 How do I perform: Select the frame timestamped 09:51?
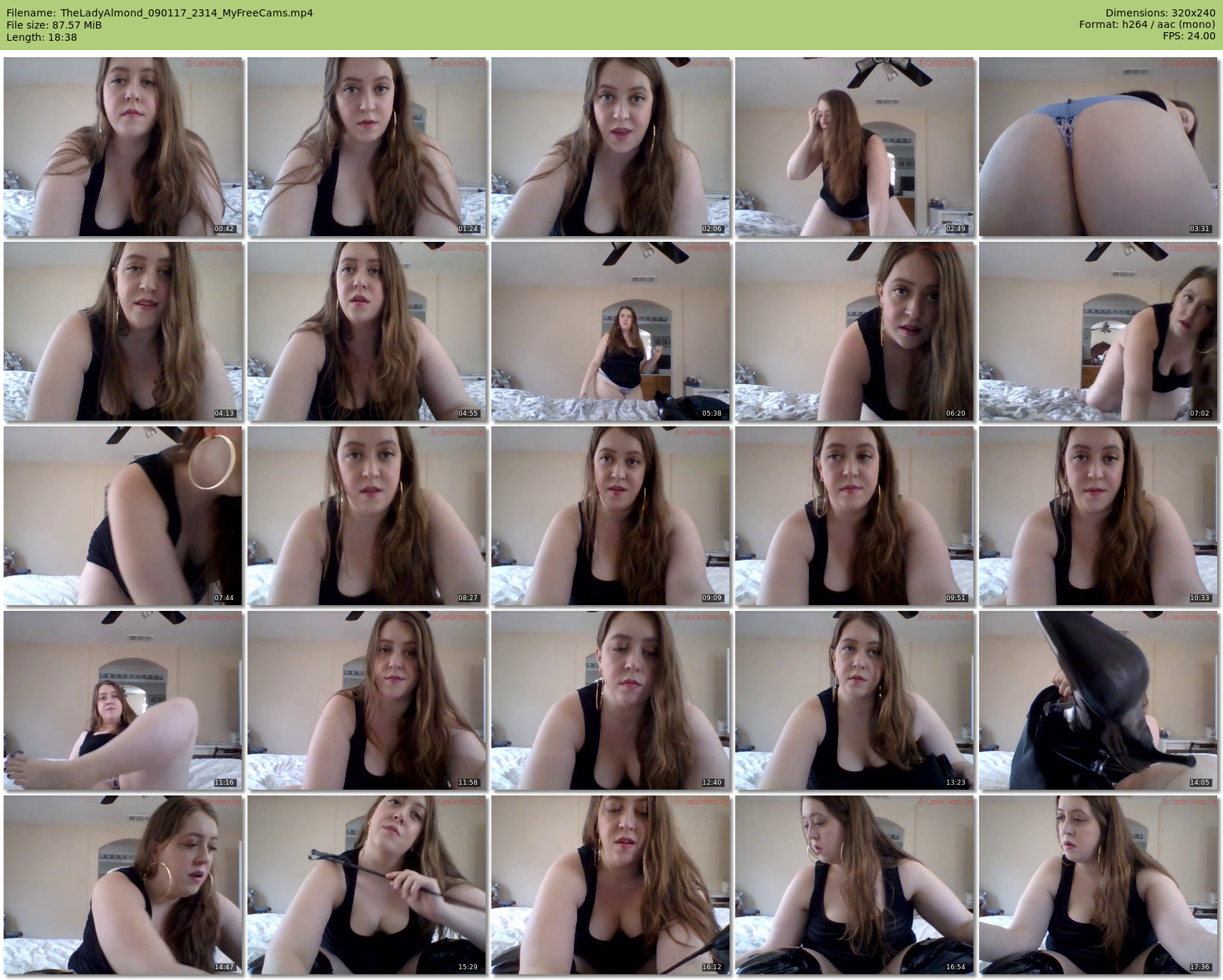pyautogui.click(x=855, y=516)
